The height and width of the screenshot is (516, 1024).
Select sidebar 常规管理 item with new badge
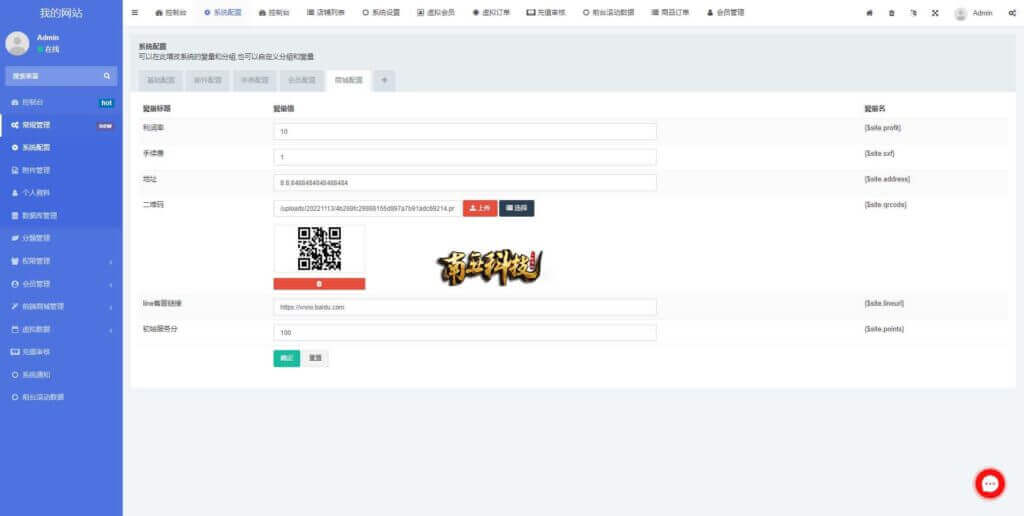click(x=61, y=125)
